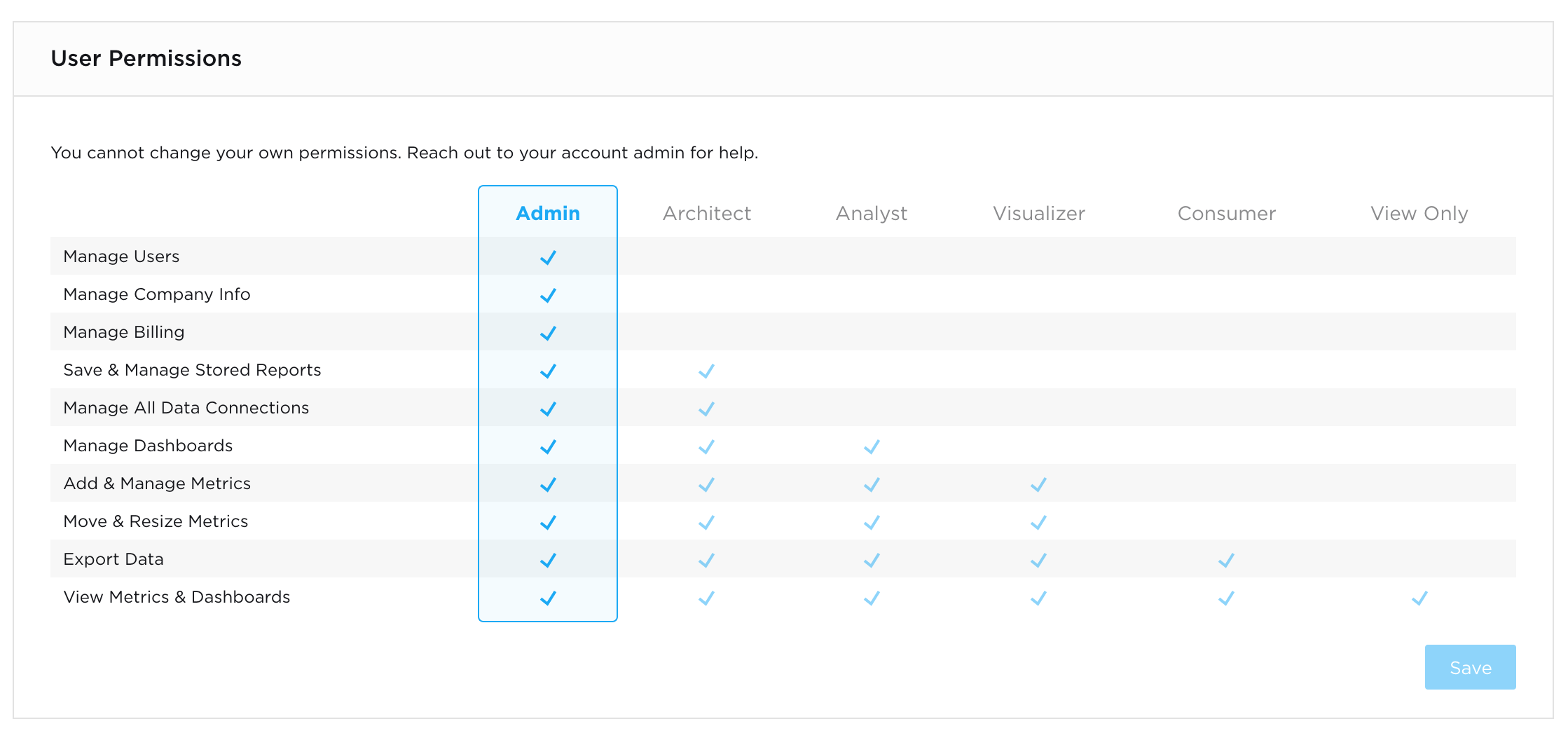The height and width of the screenshot is (733, 1568).
Task: Click Architect checkmark for Manage All Data Connections
Action: click(x=706, y=409)
